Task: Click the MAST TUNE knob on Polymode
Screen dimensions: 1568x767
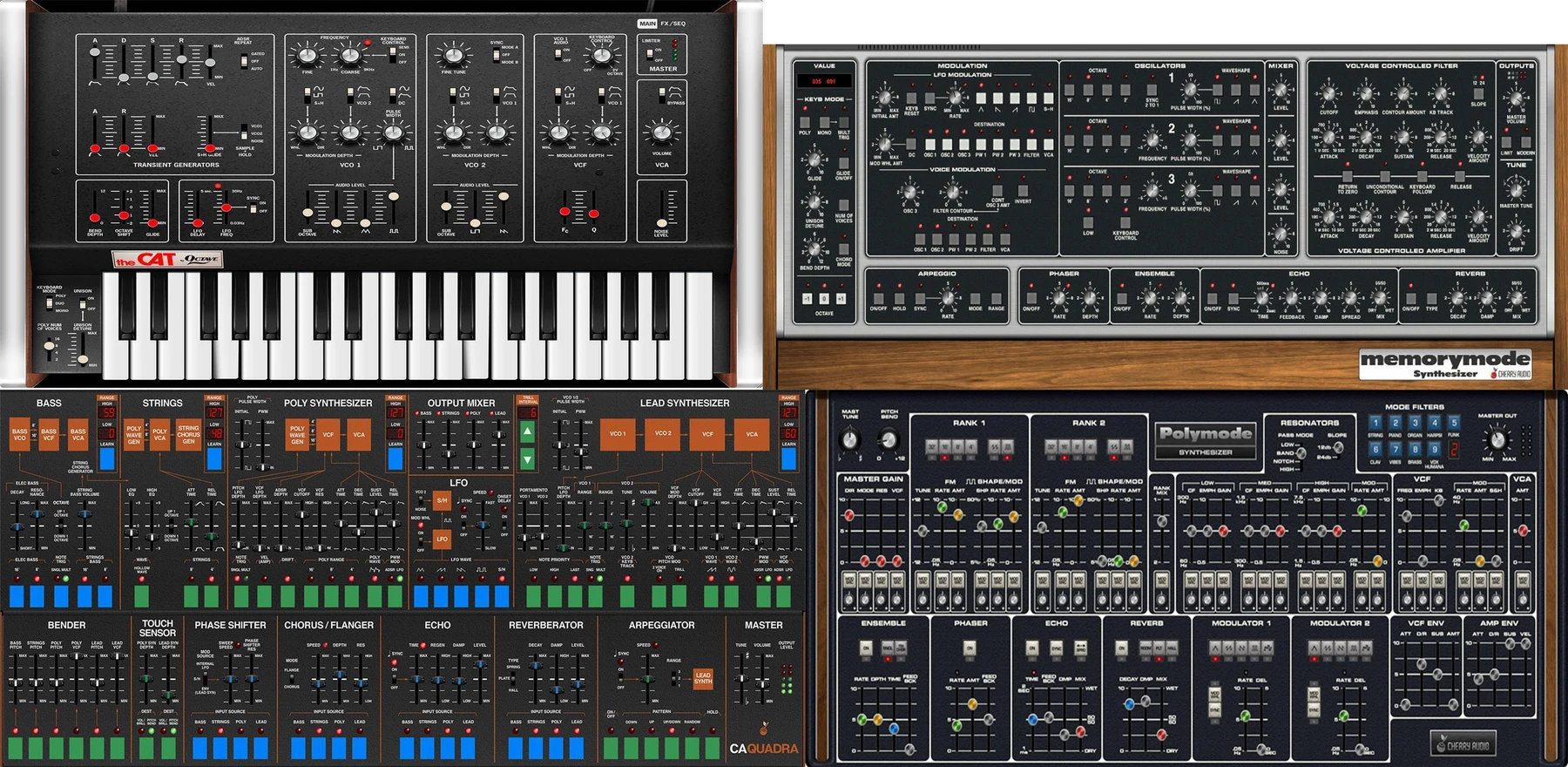Action: [x=849, y=440]
